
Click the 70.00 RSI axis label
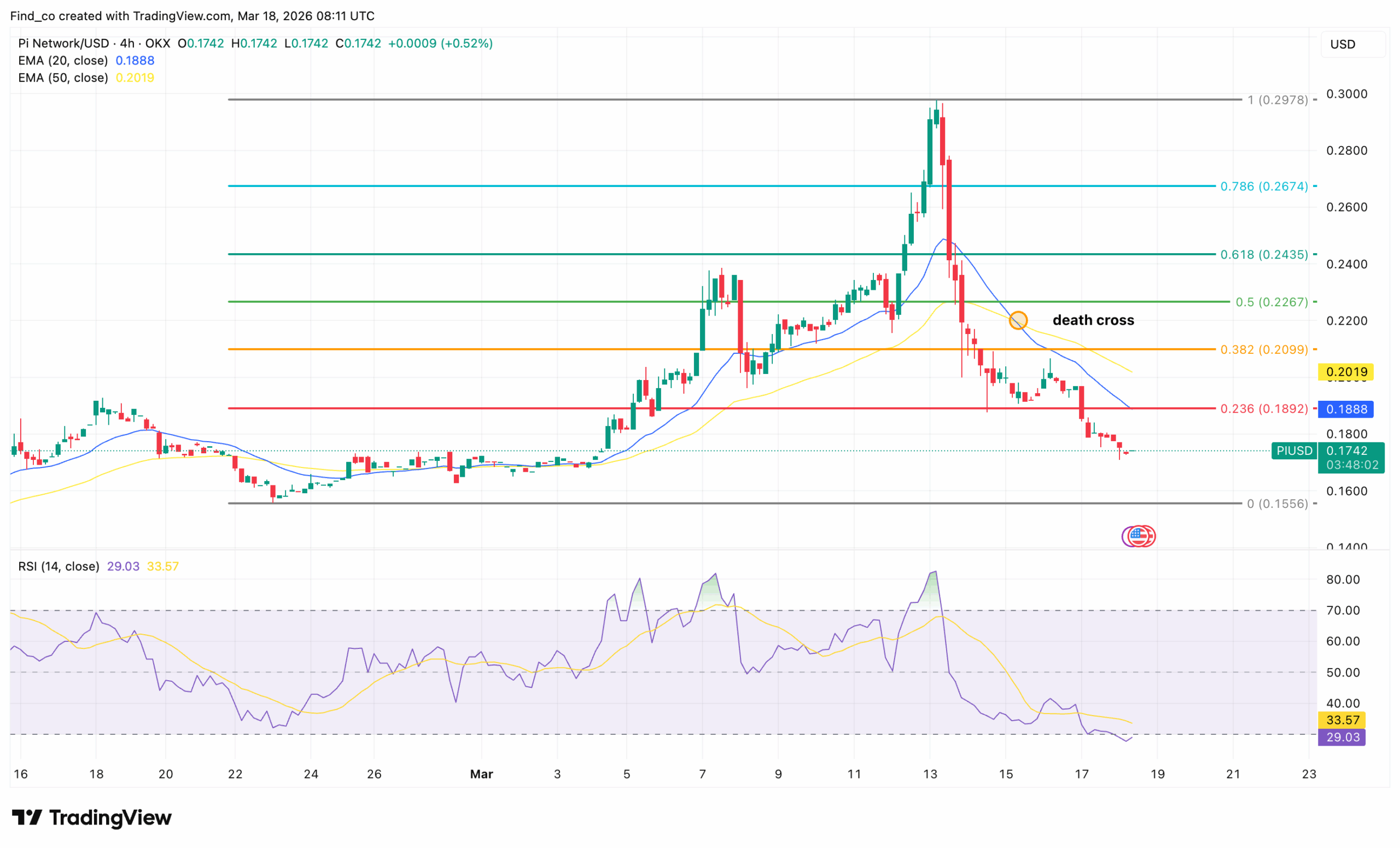[x=1343, y=610]
